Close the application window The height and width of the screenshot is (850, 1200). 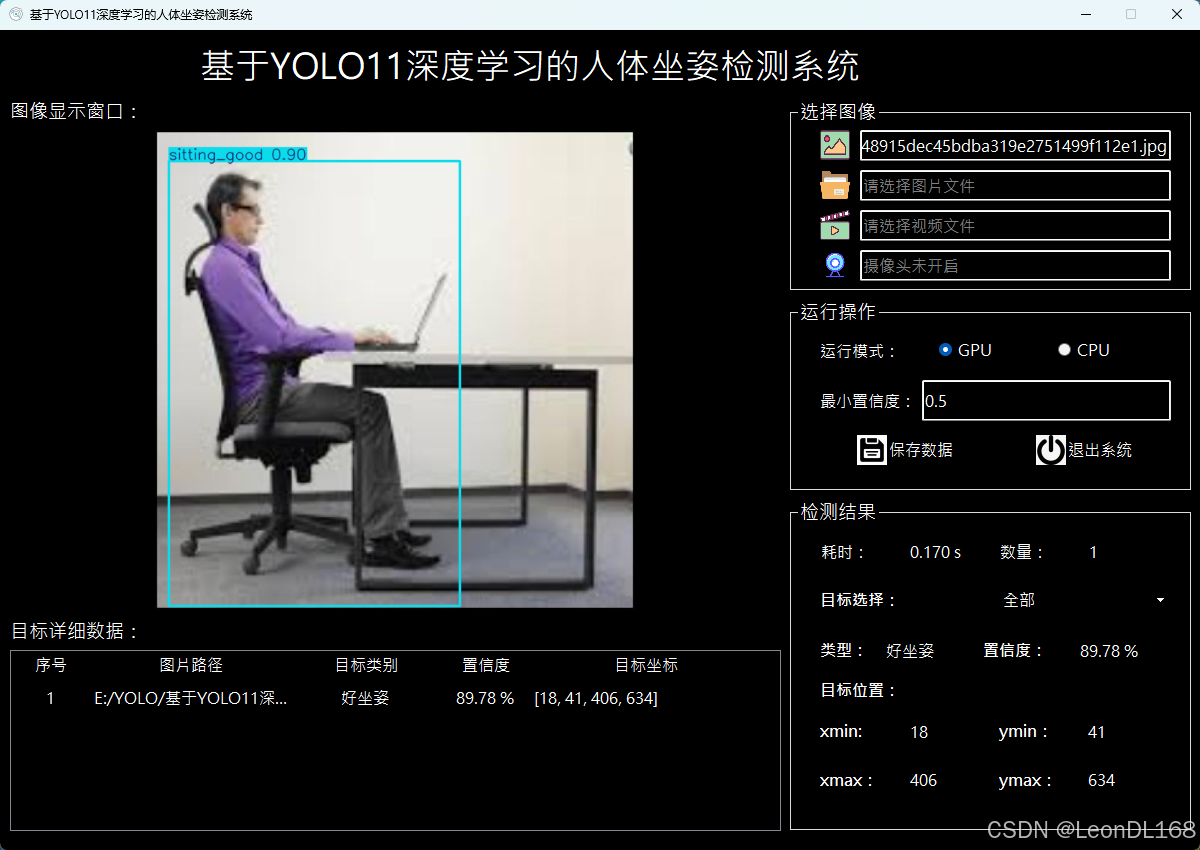pyautogui.click(x=1177, y=14)
